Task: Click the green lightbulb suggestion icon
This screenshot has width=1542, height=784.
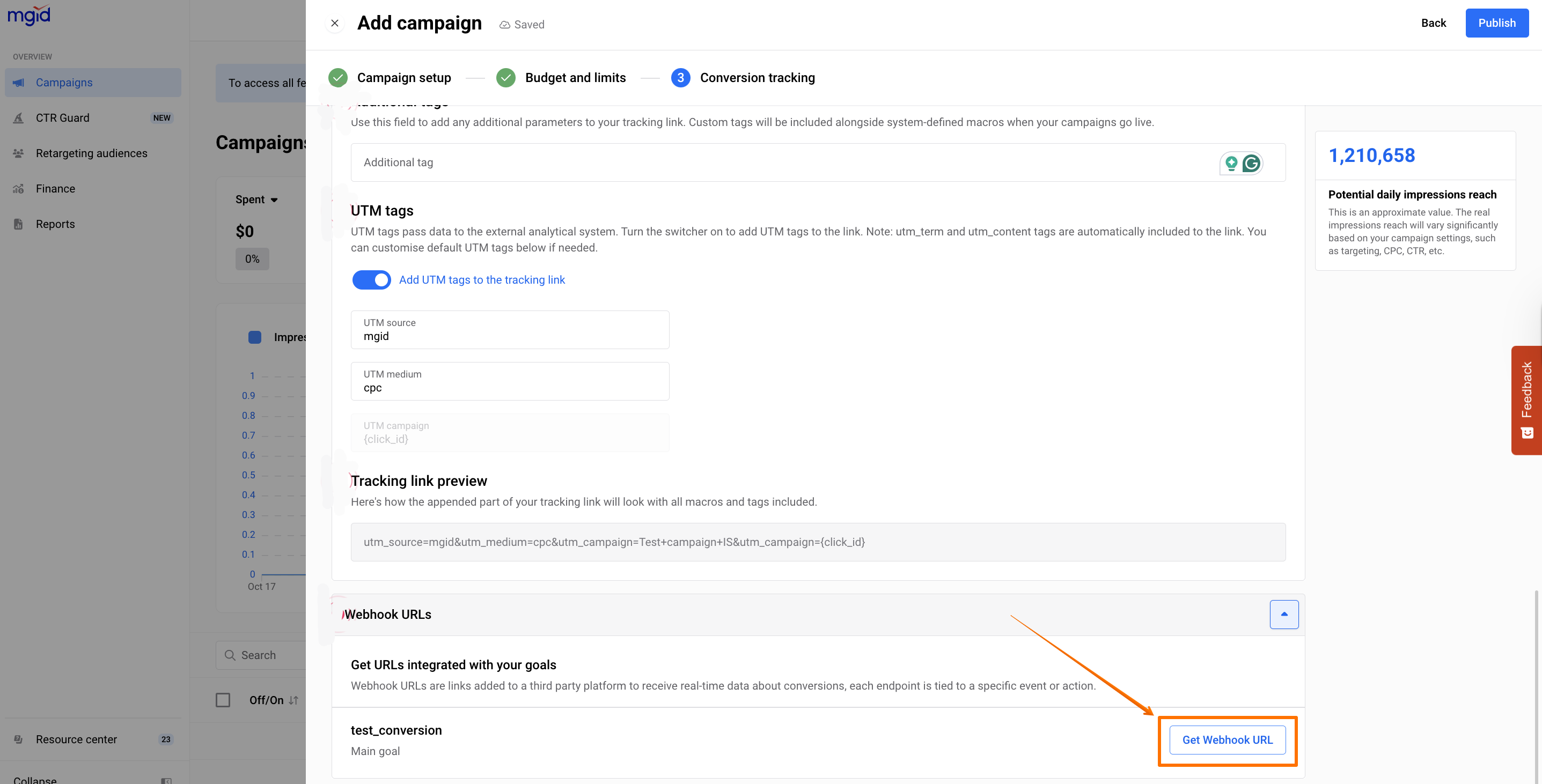Action: 1231,163
